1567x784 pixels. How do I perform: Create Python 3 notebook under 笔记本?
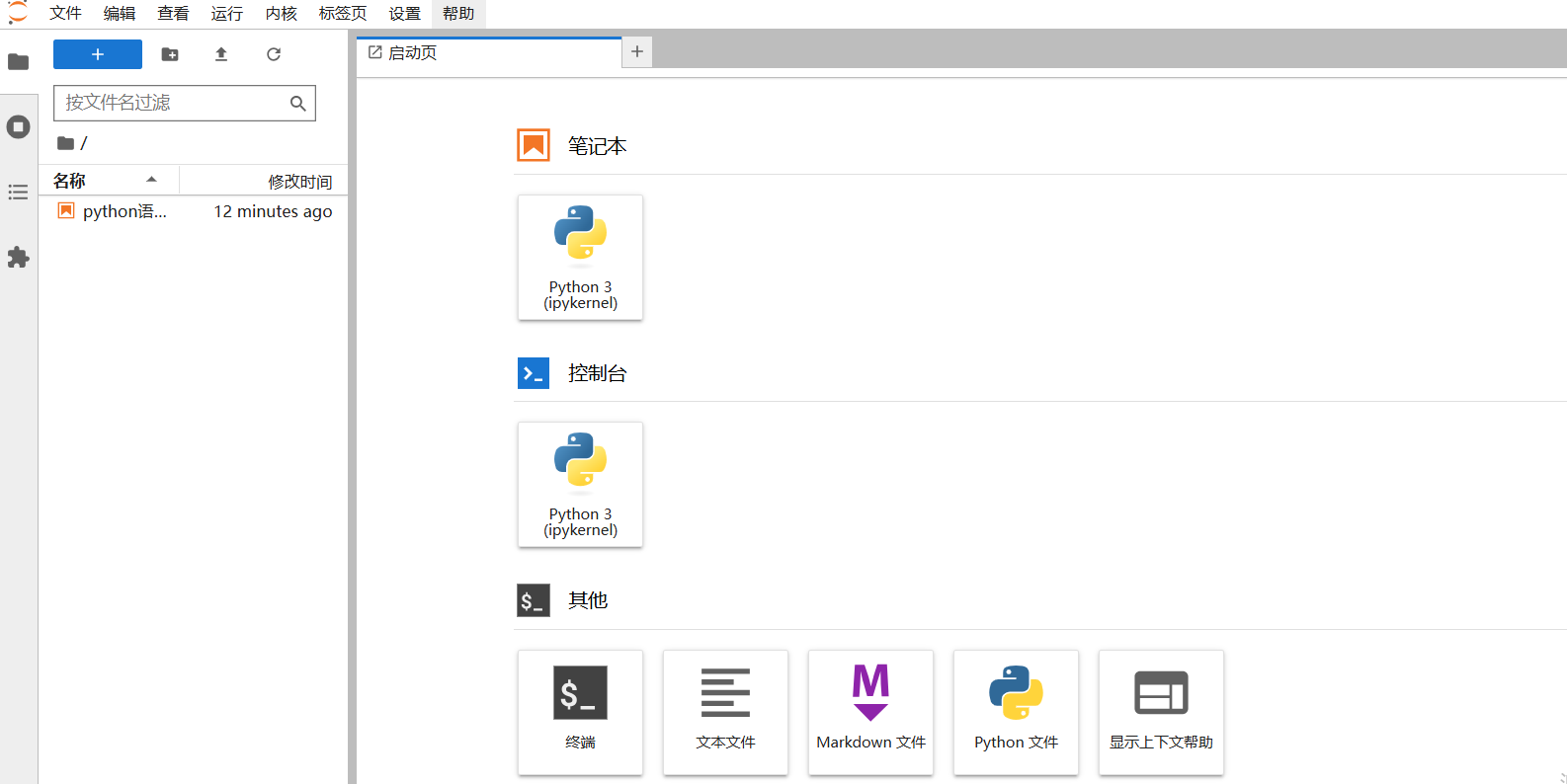[581, 257]
